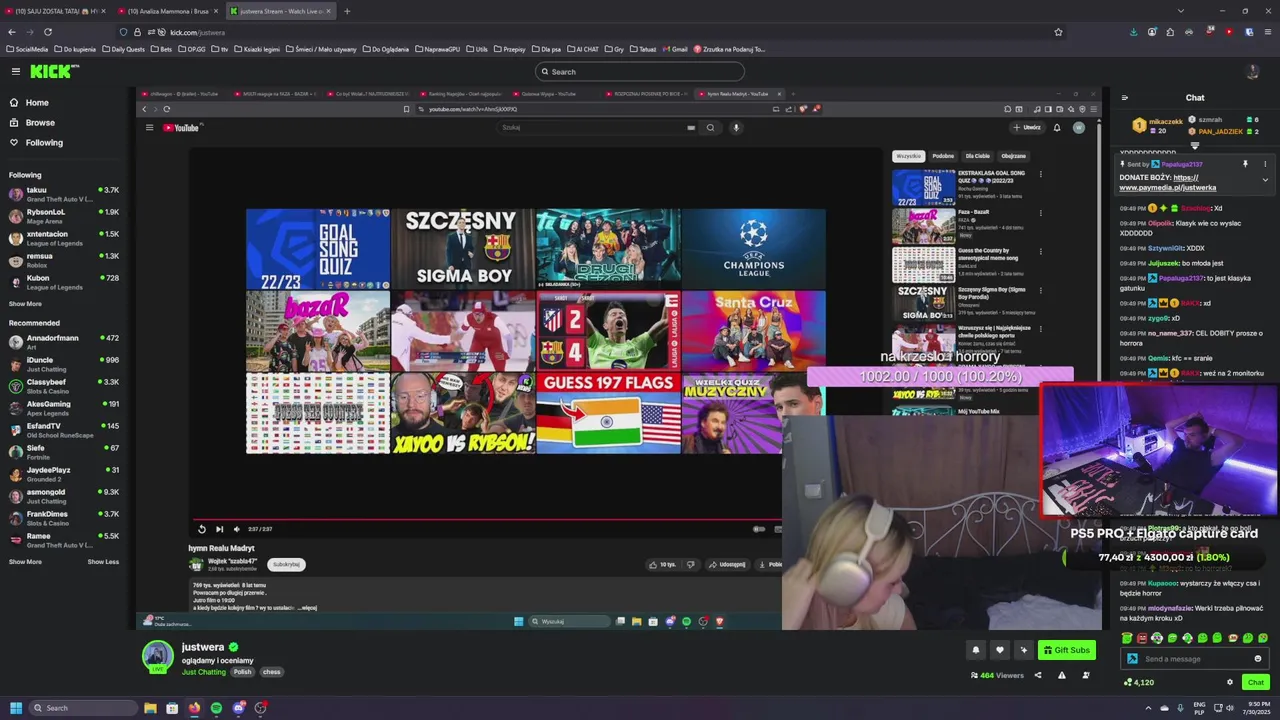
Task: Open Firefox account icon
Action: pos(1152,32)
